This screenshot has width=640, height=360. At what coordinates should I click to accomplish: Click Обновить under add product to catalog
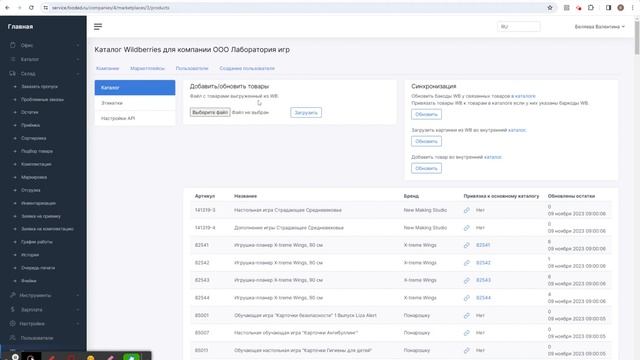426,168
